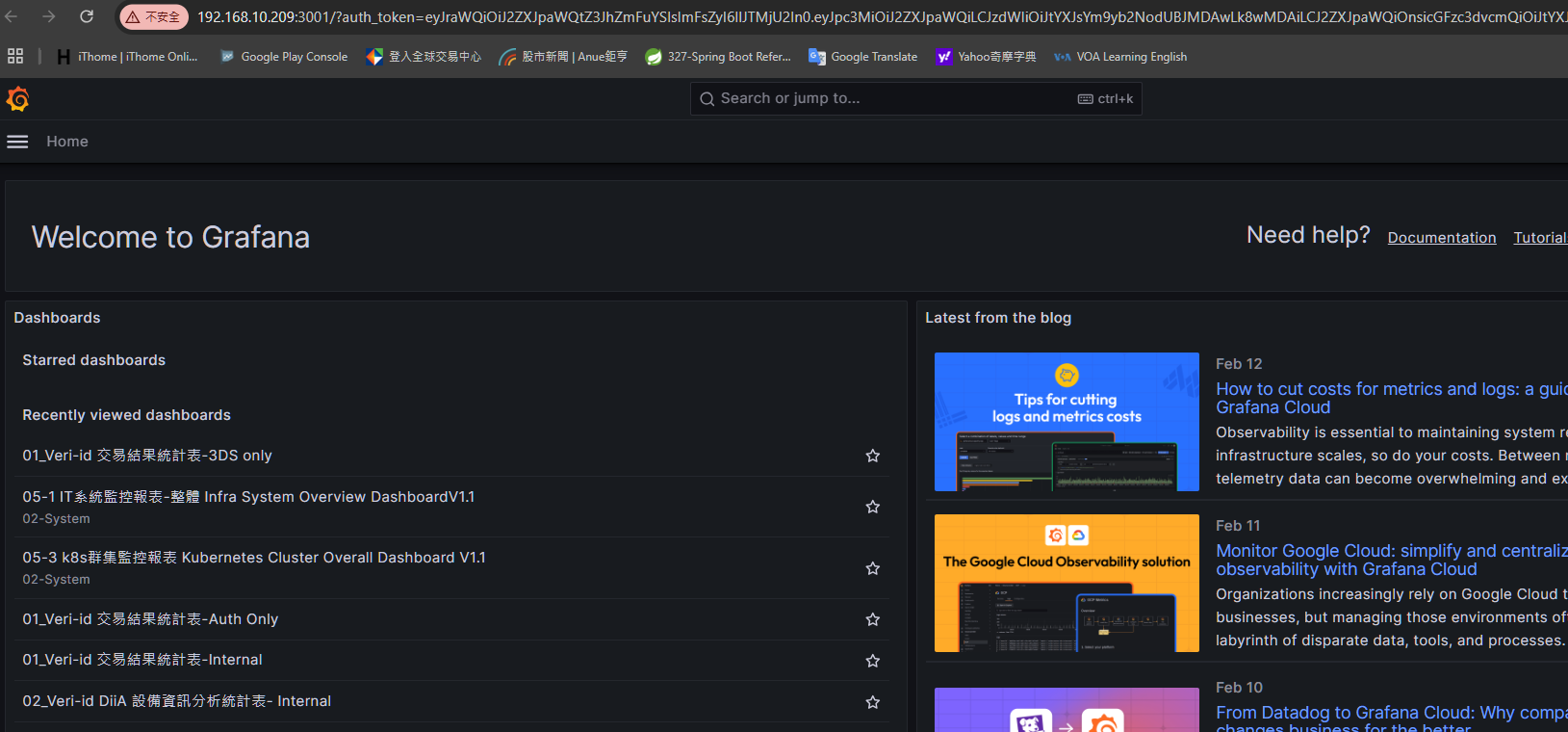Reload the page with browser refresh button
Image resolution: width=1568 pixels, height=732 pixels.
coord(87,16)
